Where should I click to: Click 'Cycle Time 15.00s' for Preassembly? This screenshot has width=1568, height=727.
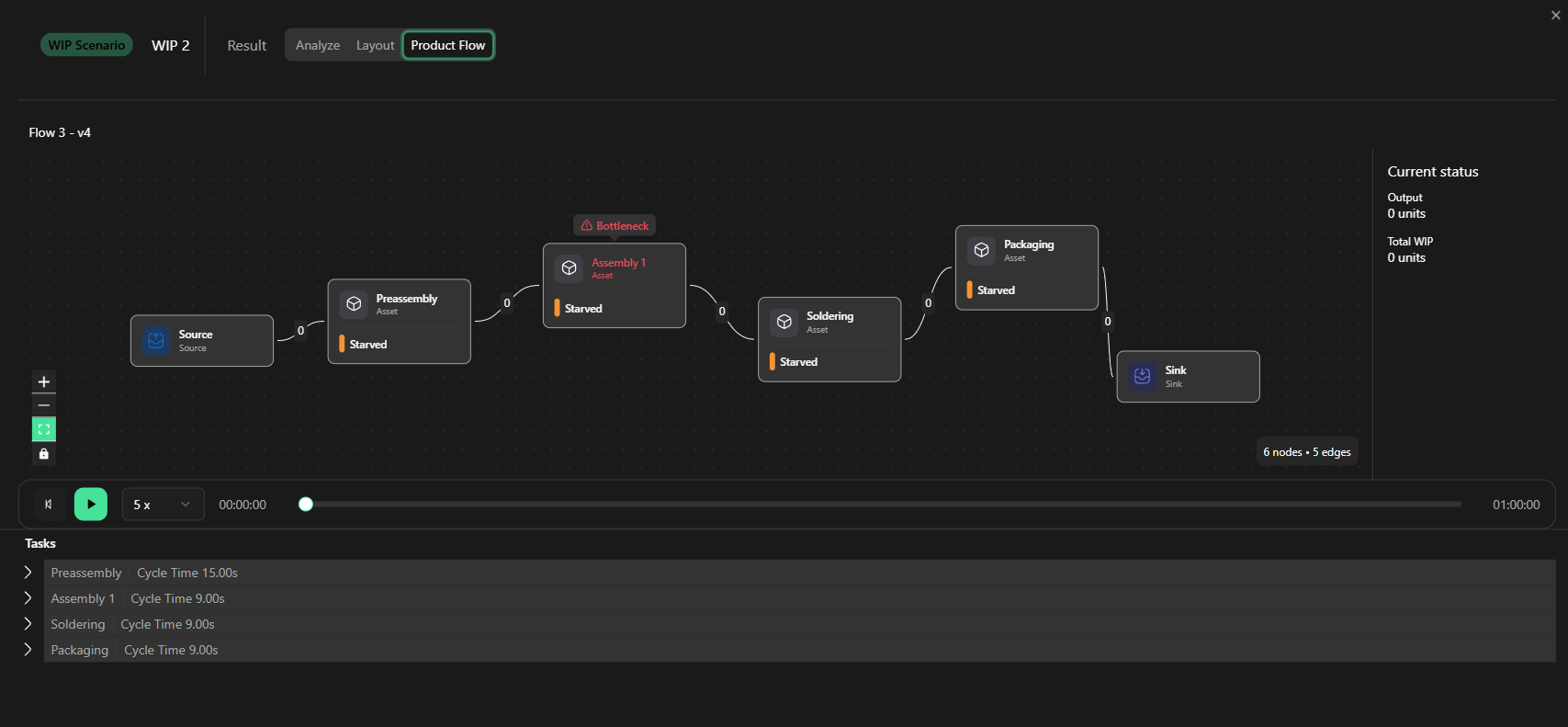(187, 573)
